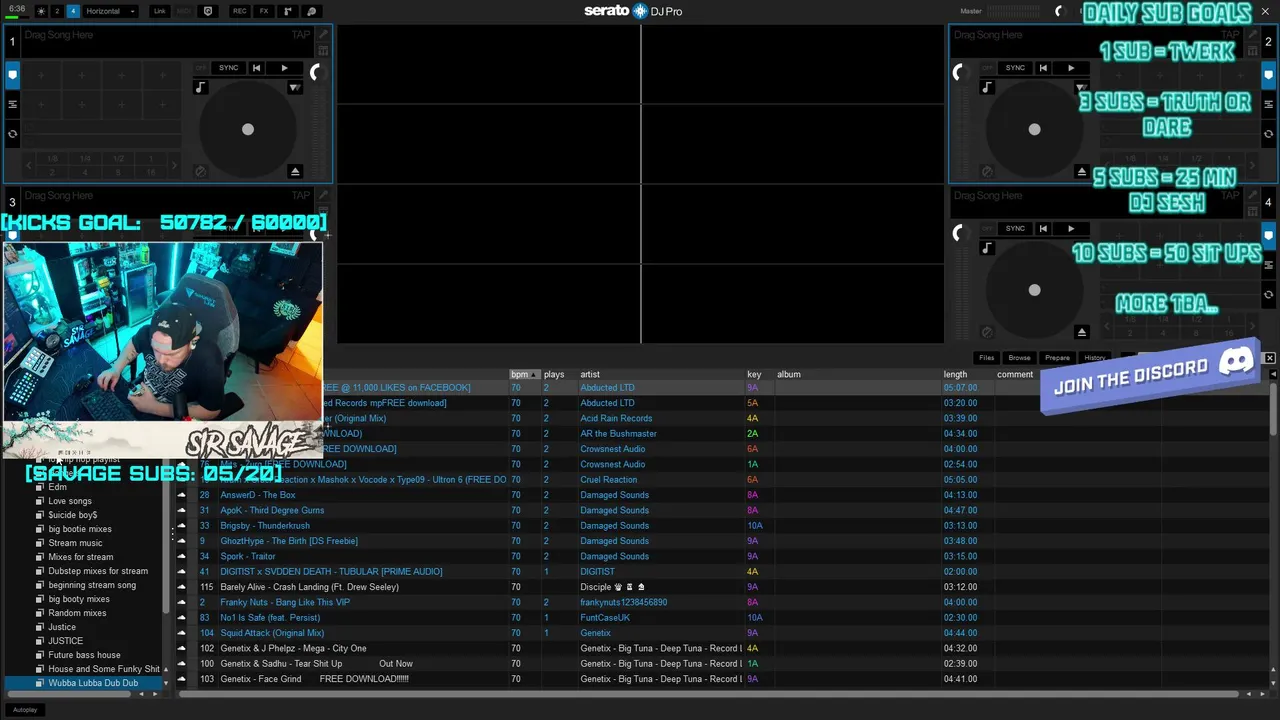The image size is (1280, 720).
Task: Sort by plays column header
Action: click(554, 374)
